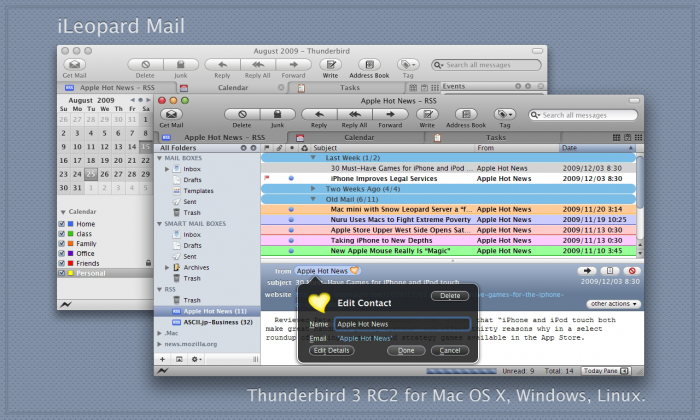The height and width of the screenshot is (420, 700).
Task: Click Write in back August 2009 window
Action: coord(330,65)
